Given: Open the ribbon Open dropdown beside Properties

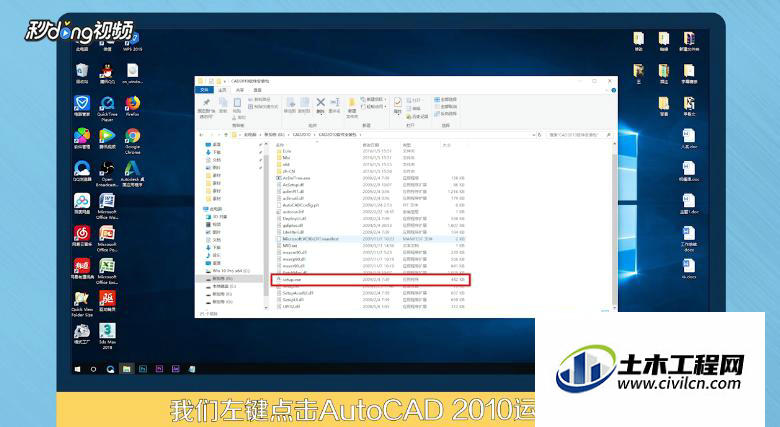Looking at the screenshot, I should click(x=414, y=100).
